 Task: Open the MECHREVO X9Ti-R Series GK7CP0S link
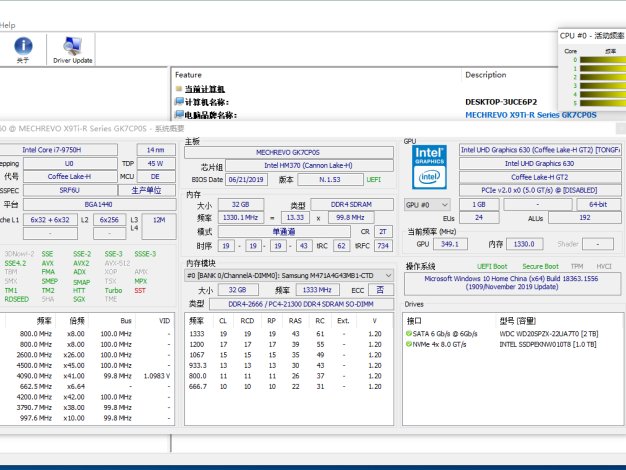pyautogui.click(x=531, y=115)
